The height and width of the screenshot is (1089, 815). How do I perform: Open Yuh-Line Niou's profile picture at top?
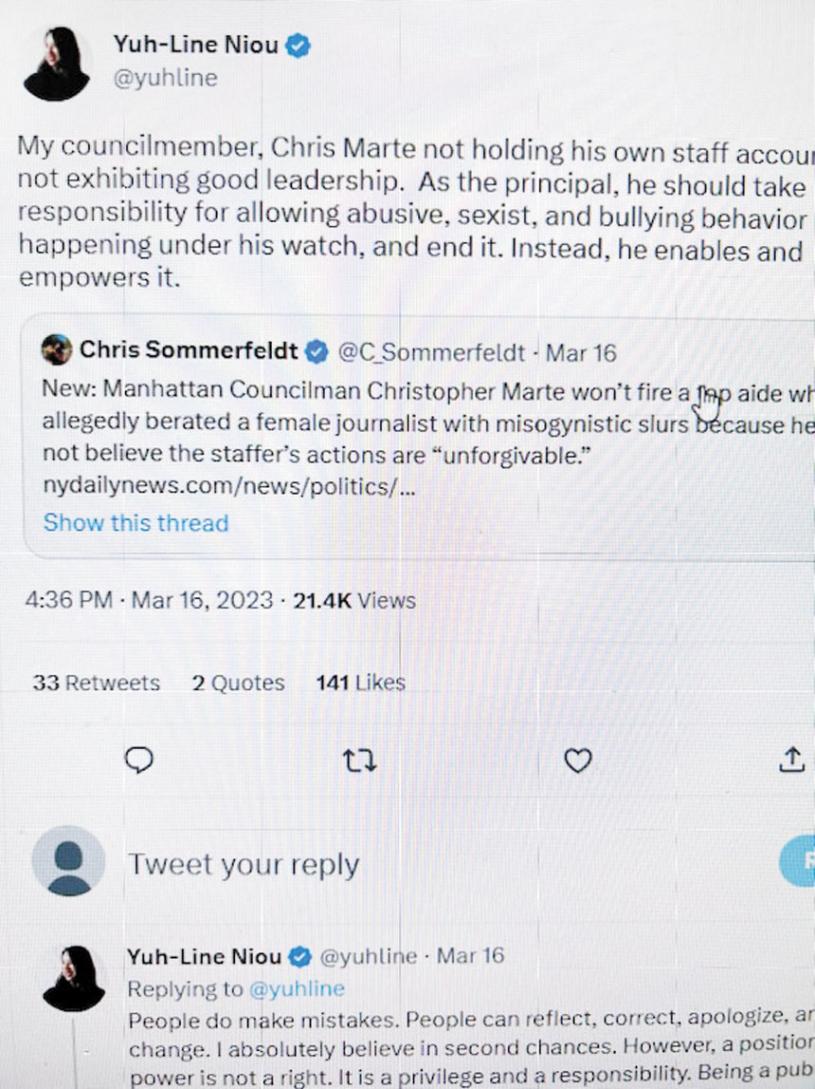(58, 64)
